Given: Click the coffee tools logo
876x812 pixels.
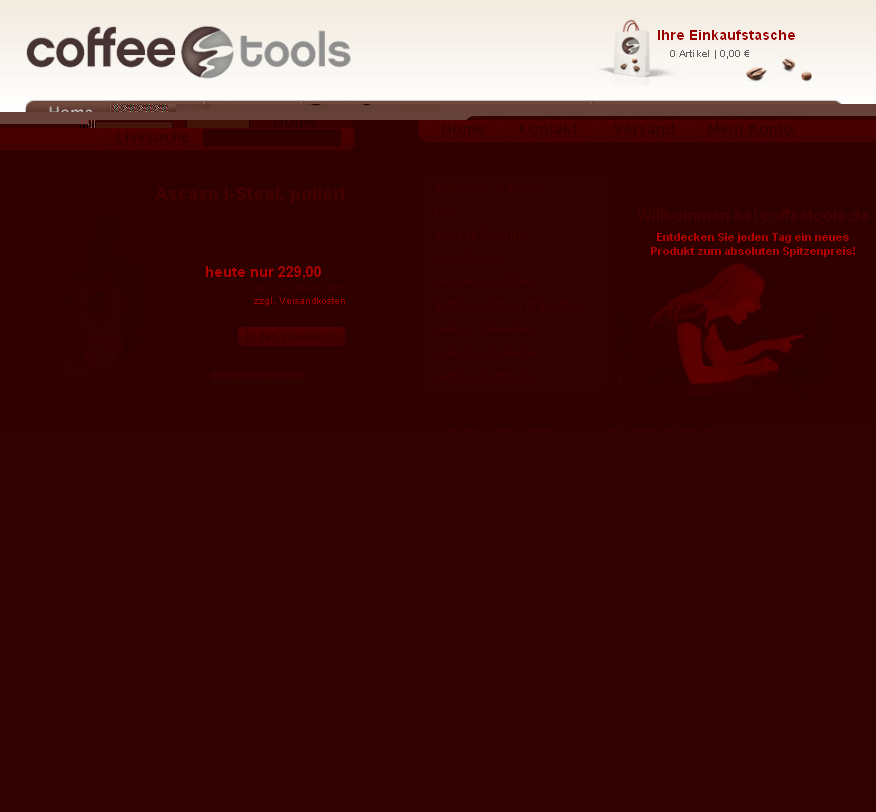Looking at the screenshot, I should point(188,52).
